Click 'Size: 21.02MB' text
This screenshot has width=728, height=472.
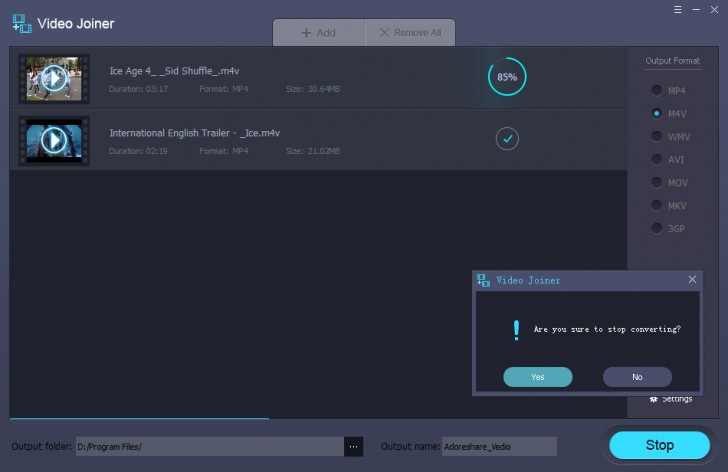tap(312, 151)
